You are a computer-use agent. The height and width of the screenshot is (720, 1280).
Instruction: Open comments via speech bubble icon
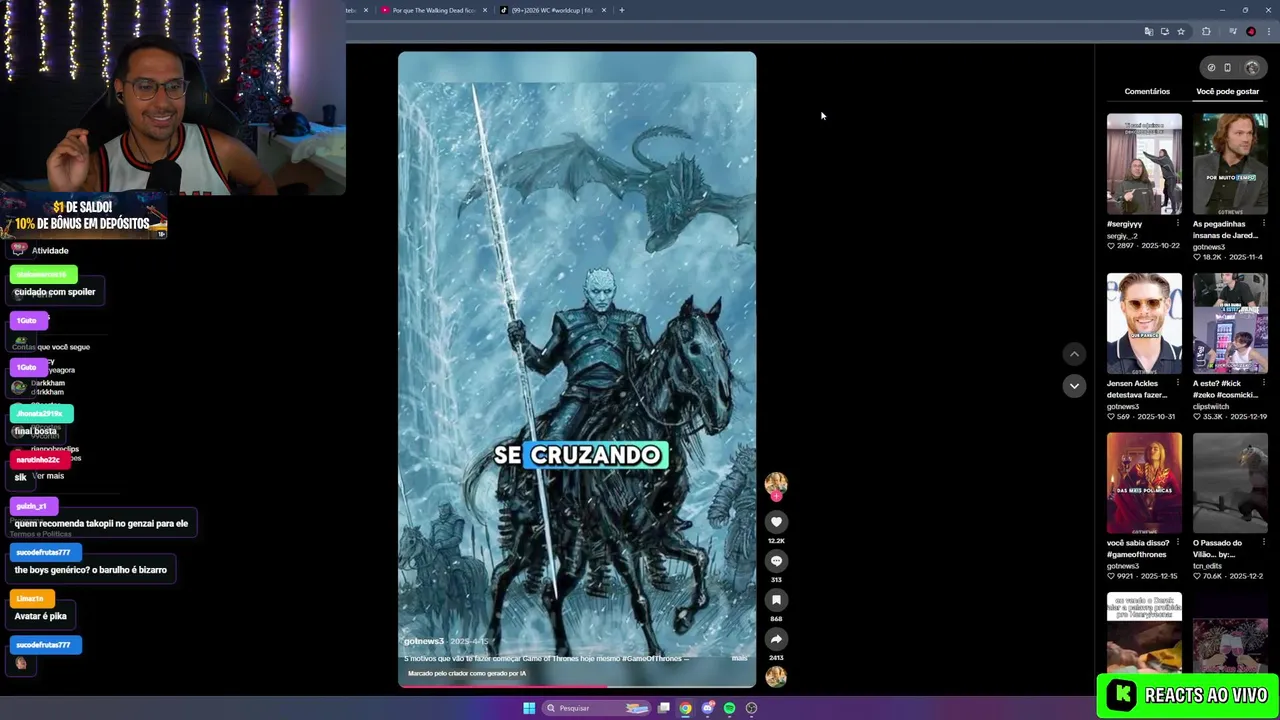point(776,561)
